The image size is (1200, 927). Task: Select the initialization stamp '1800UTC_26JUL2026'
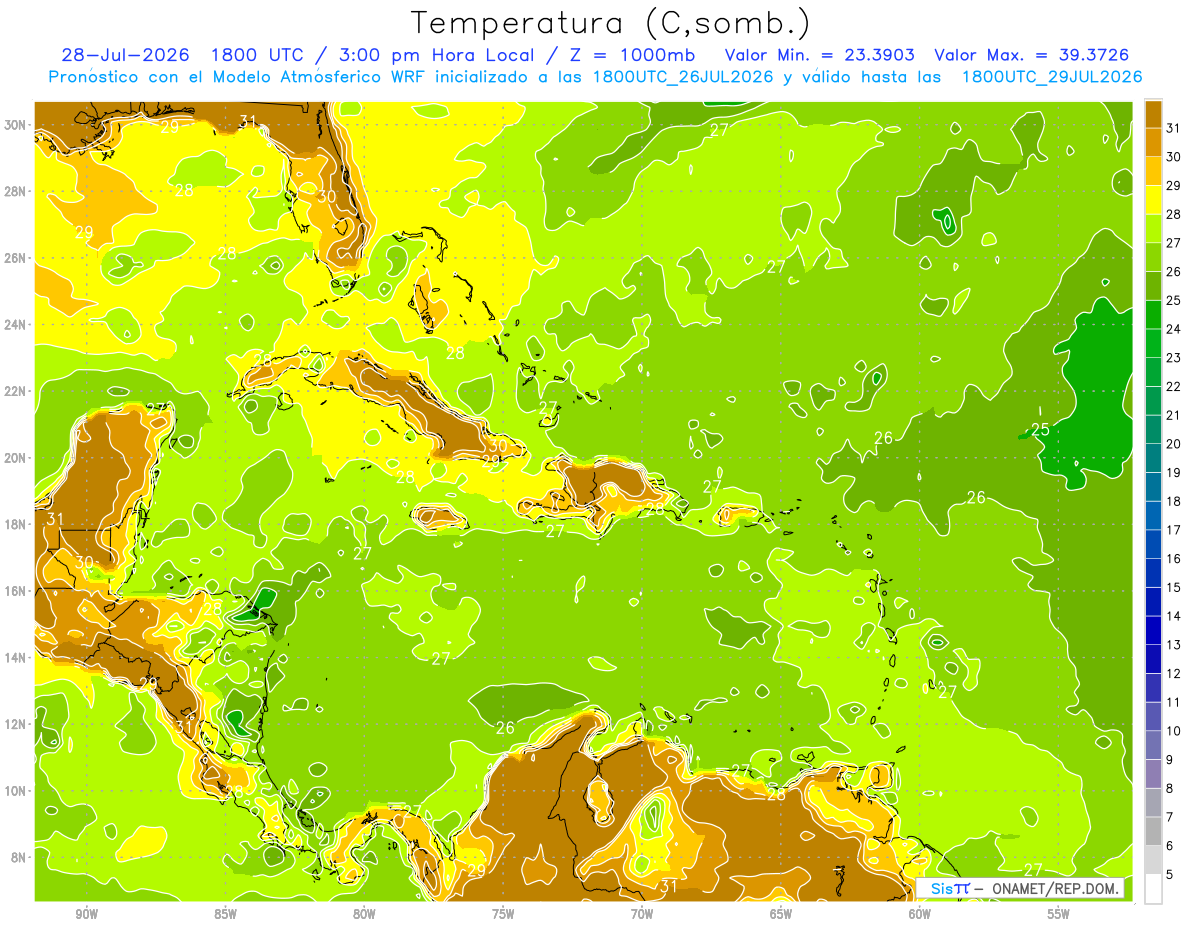point(683,77)
